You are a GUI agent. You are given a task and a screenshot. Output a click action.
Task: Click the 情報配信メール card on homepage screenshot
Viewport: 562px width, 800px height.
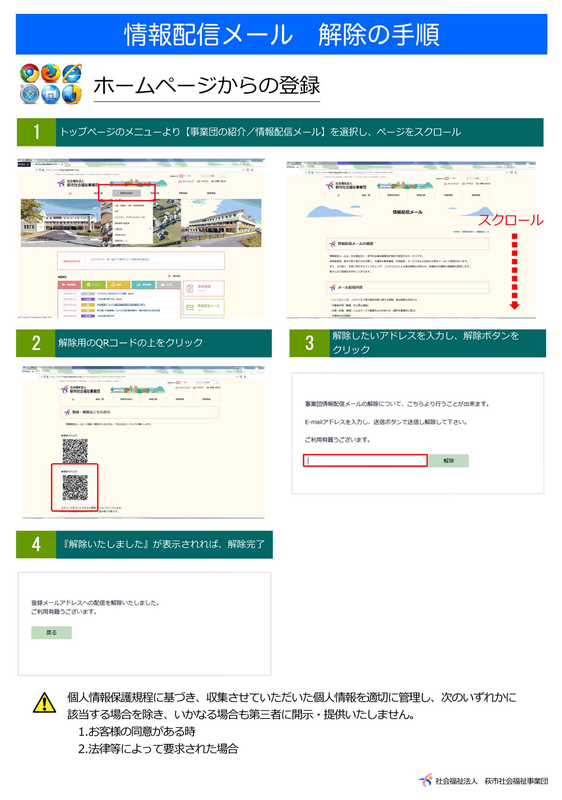(x=203, y=307)
